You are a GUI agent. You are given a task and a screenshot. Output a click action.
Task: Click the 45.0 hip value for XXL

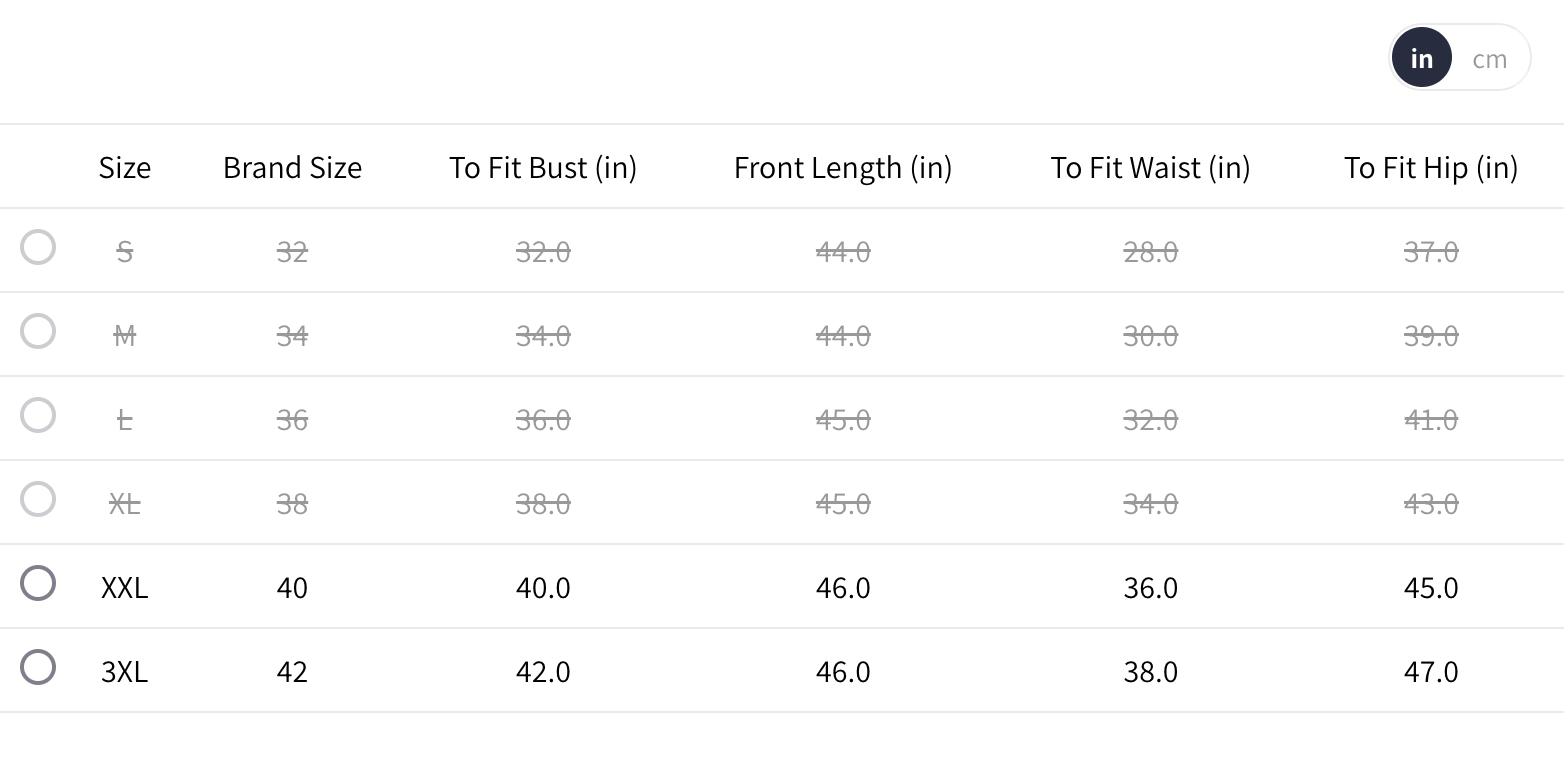tap(1430, 587)
